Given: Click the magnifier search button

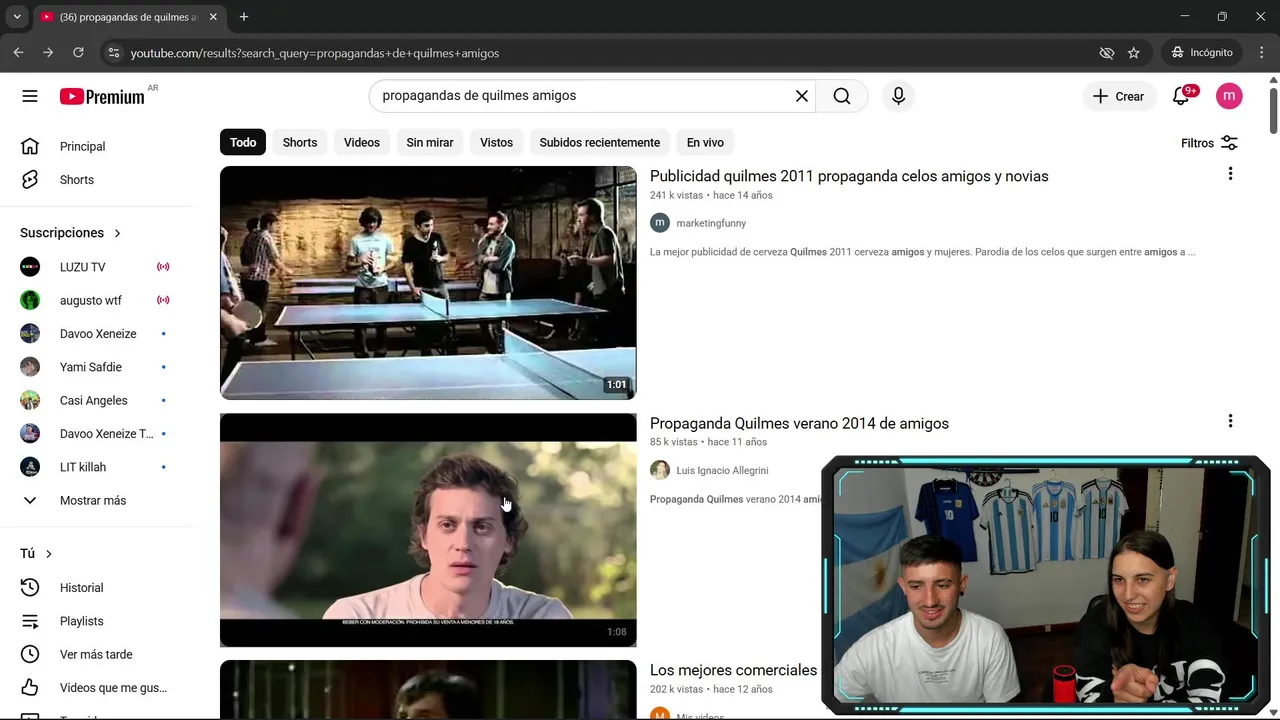Looking at the screenshot, I should [x=842, y=96].
